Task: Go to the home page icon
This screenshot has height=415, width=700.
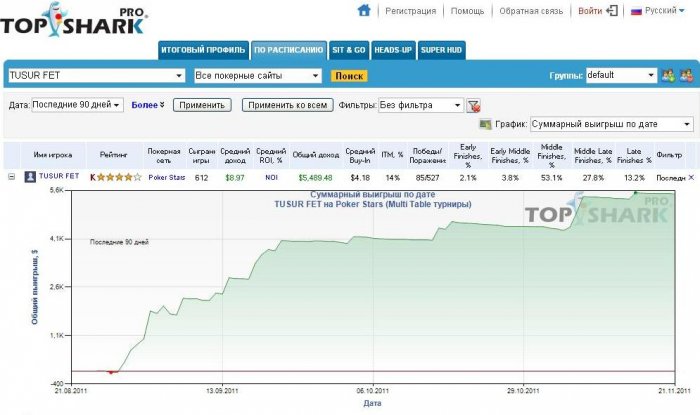Action: click(364, 10)
